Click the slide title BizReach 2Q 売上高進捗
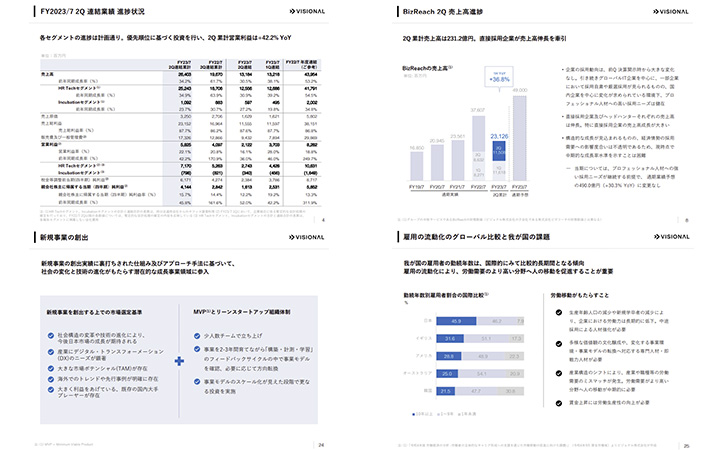The width and height of the screenshot is (720, 450). click(443, 12)
